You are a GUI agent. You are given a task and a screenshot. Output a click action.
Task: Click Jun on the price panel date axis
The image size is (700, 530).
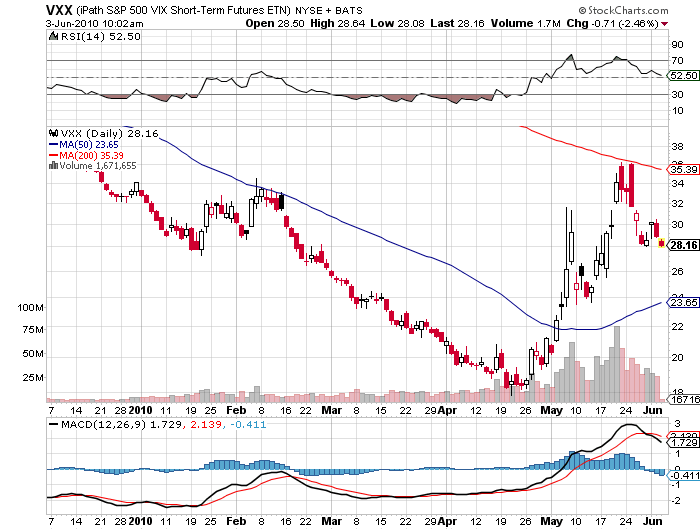pyautogui.click(x=653, y=410)
